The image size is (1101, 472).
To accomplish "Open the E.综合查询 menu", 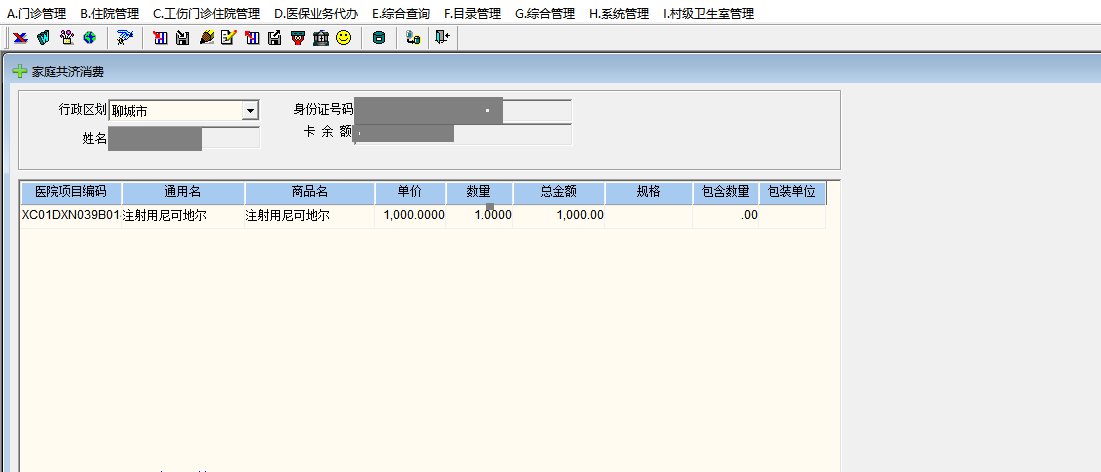I will (400, 14).
